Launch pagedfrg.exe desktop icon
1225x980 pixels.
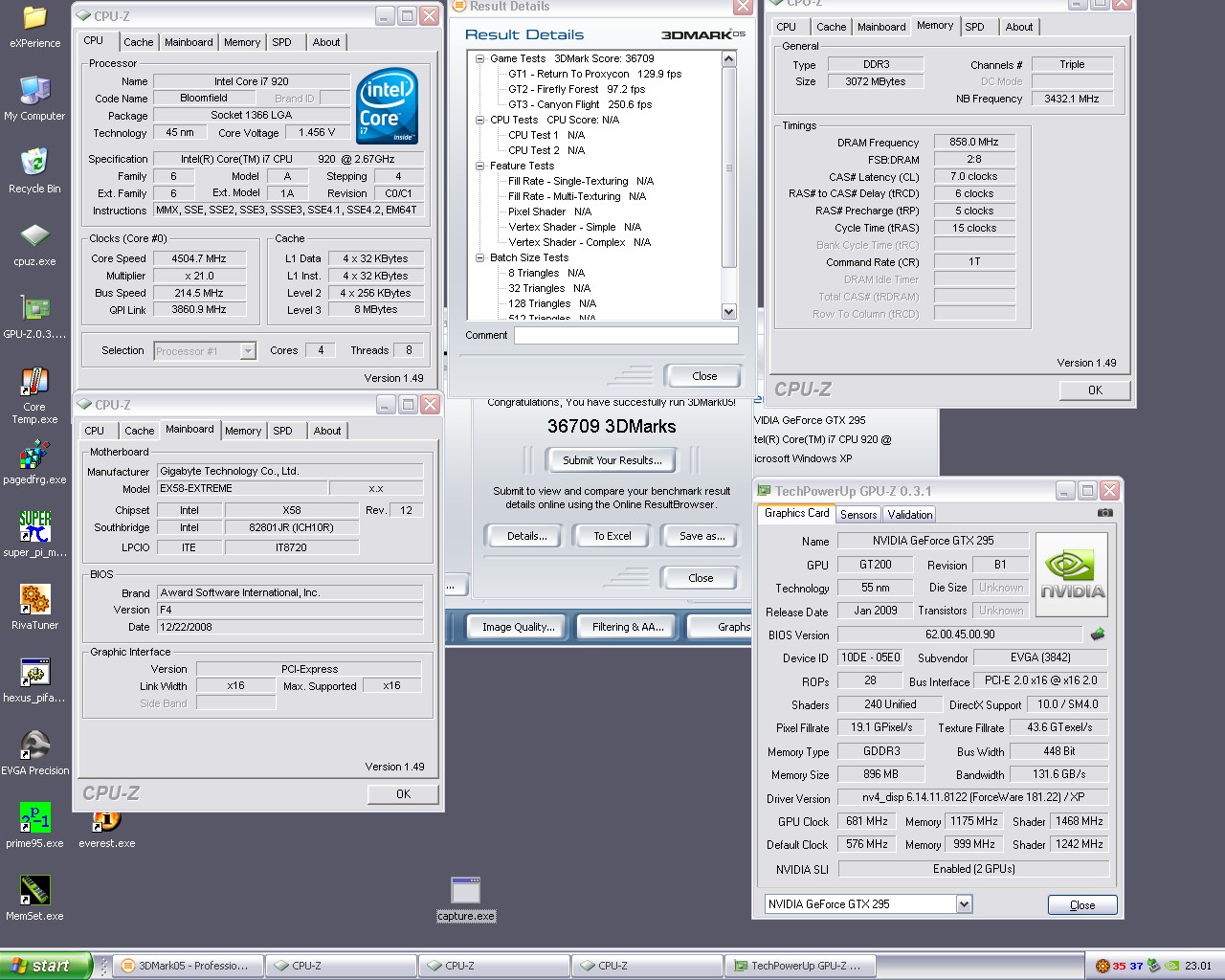point(34,455)
